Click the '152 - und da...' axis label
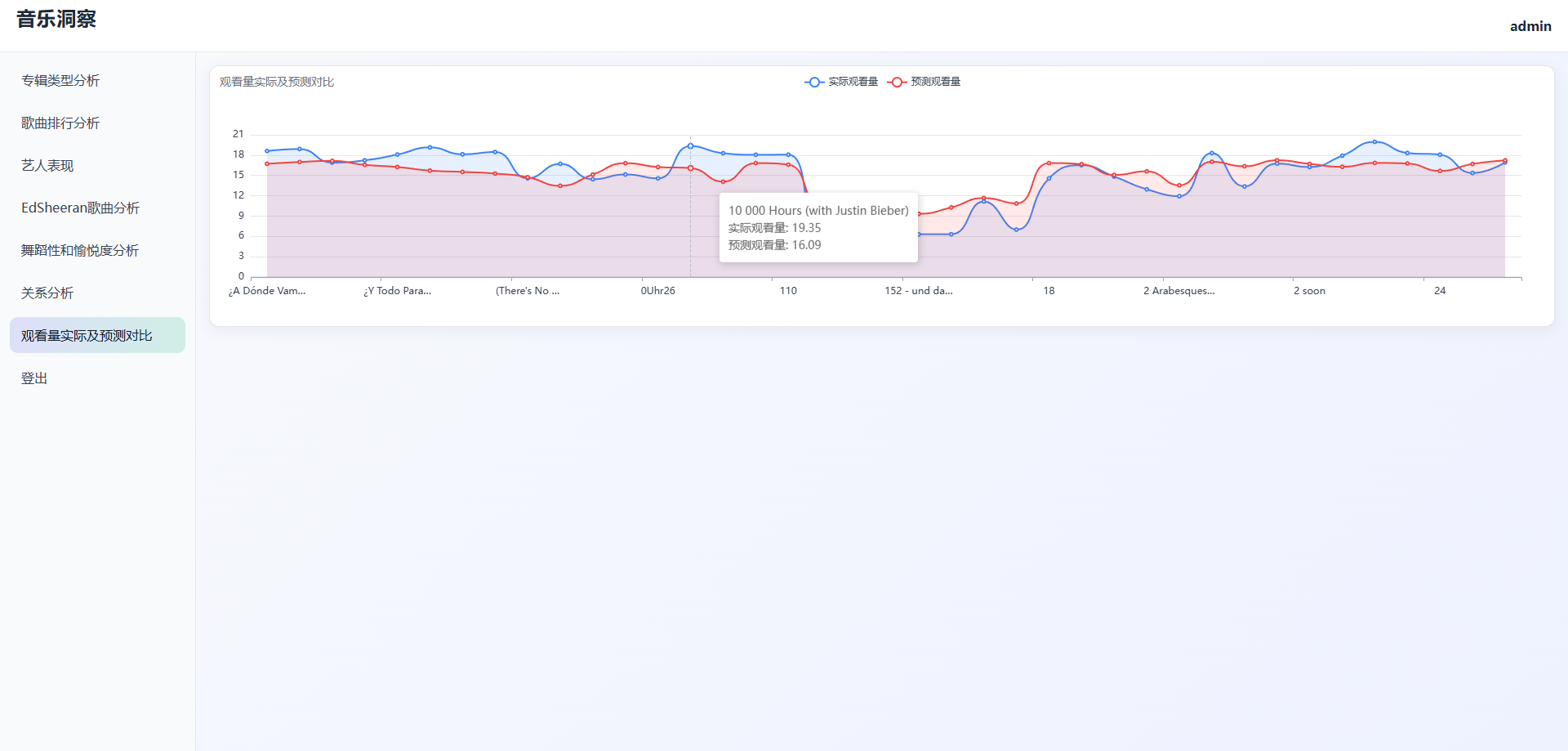Image resolution: width=1568 pixels, height=751 pixels. (x=918, y=291)
